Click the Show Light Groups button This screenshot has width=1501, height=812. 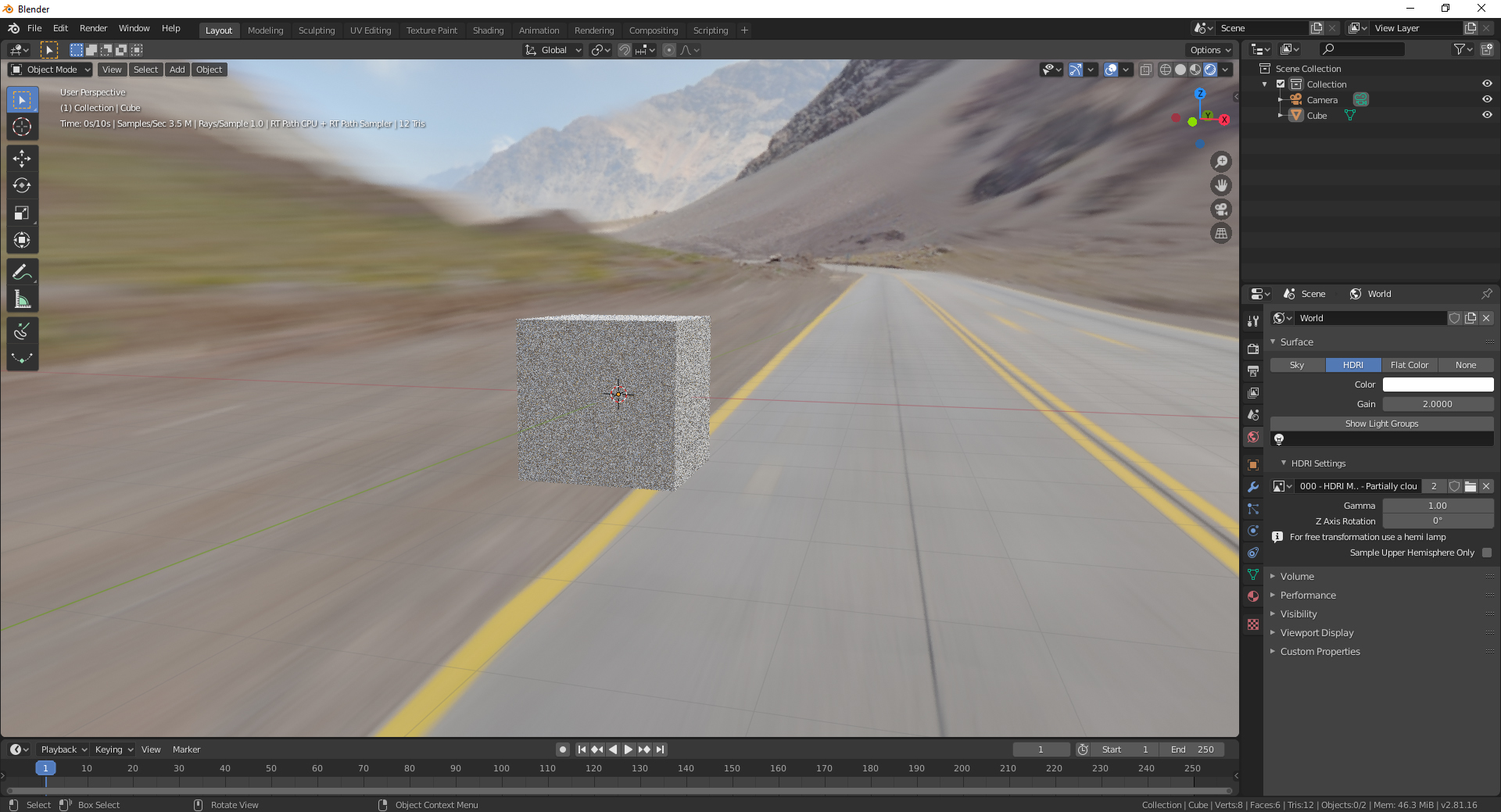(x=1381, y=424)
